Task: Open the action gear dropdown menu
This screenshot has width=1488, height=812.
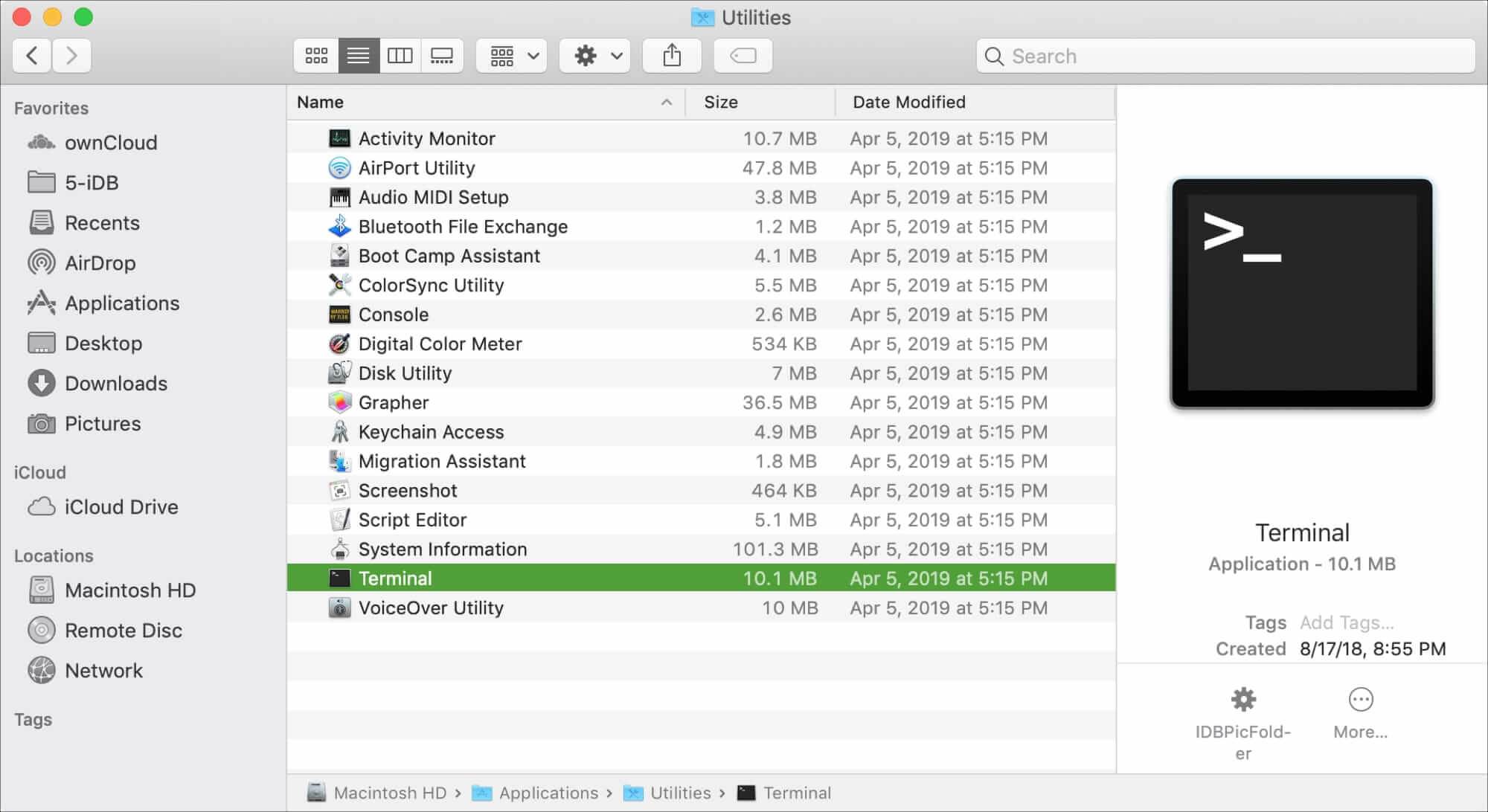Action: (596, 55)
